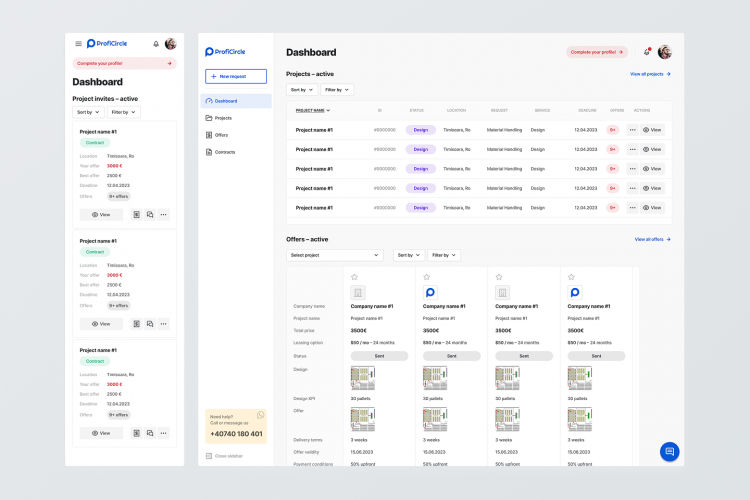Click the Design status badge in first table row
This screenshot has width=750, height=500.
tap(420, 130)
